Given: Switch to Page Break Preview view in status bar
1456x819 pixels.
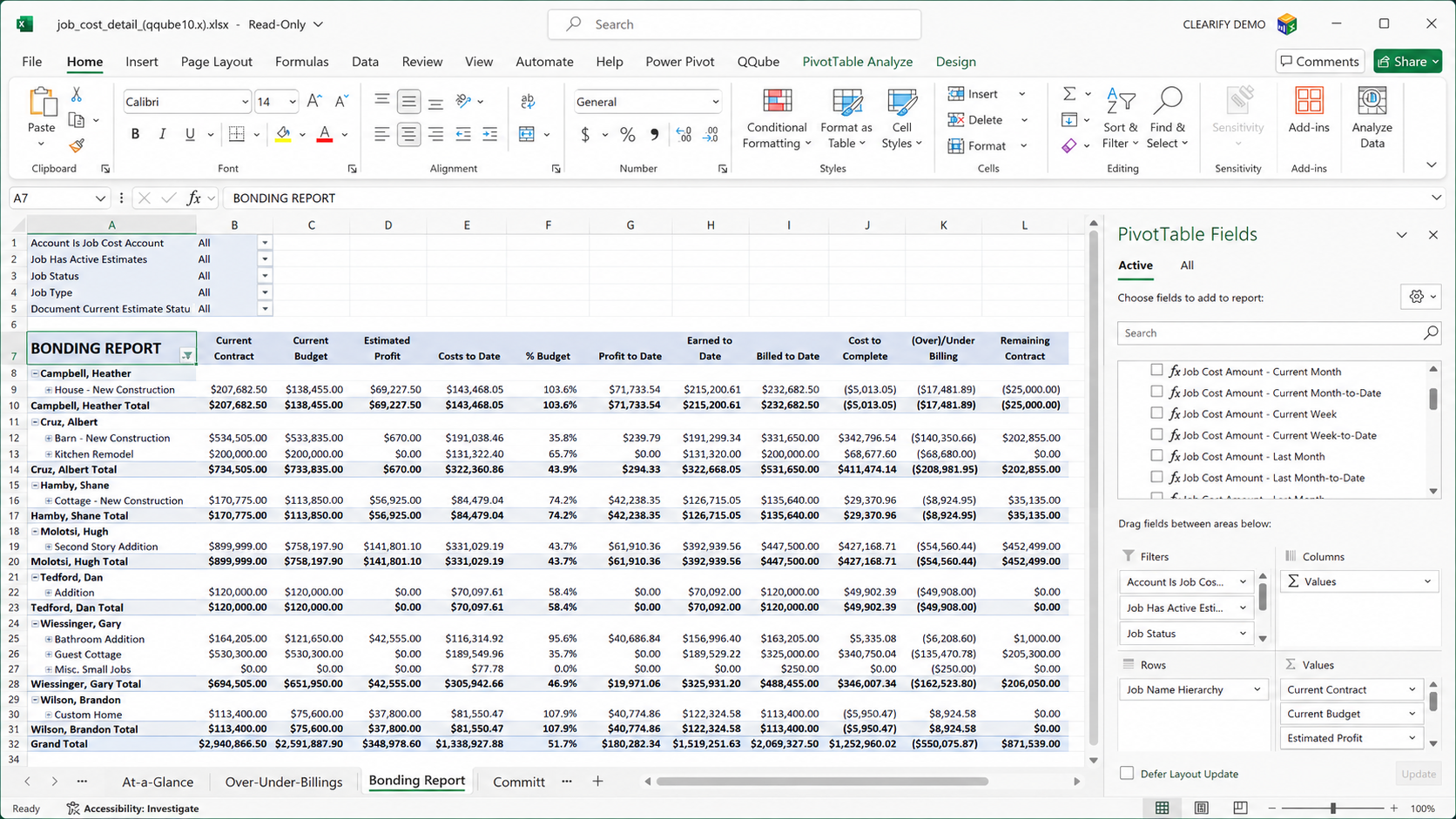Looking at the screenshot, I should pyautogui.click(x=1241, y=809).
